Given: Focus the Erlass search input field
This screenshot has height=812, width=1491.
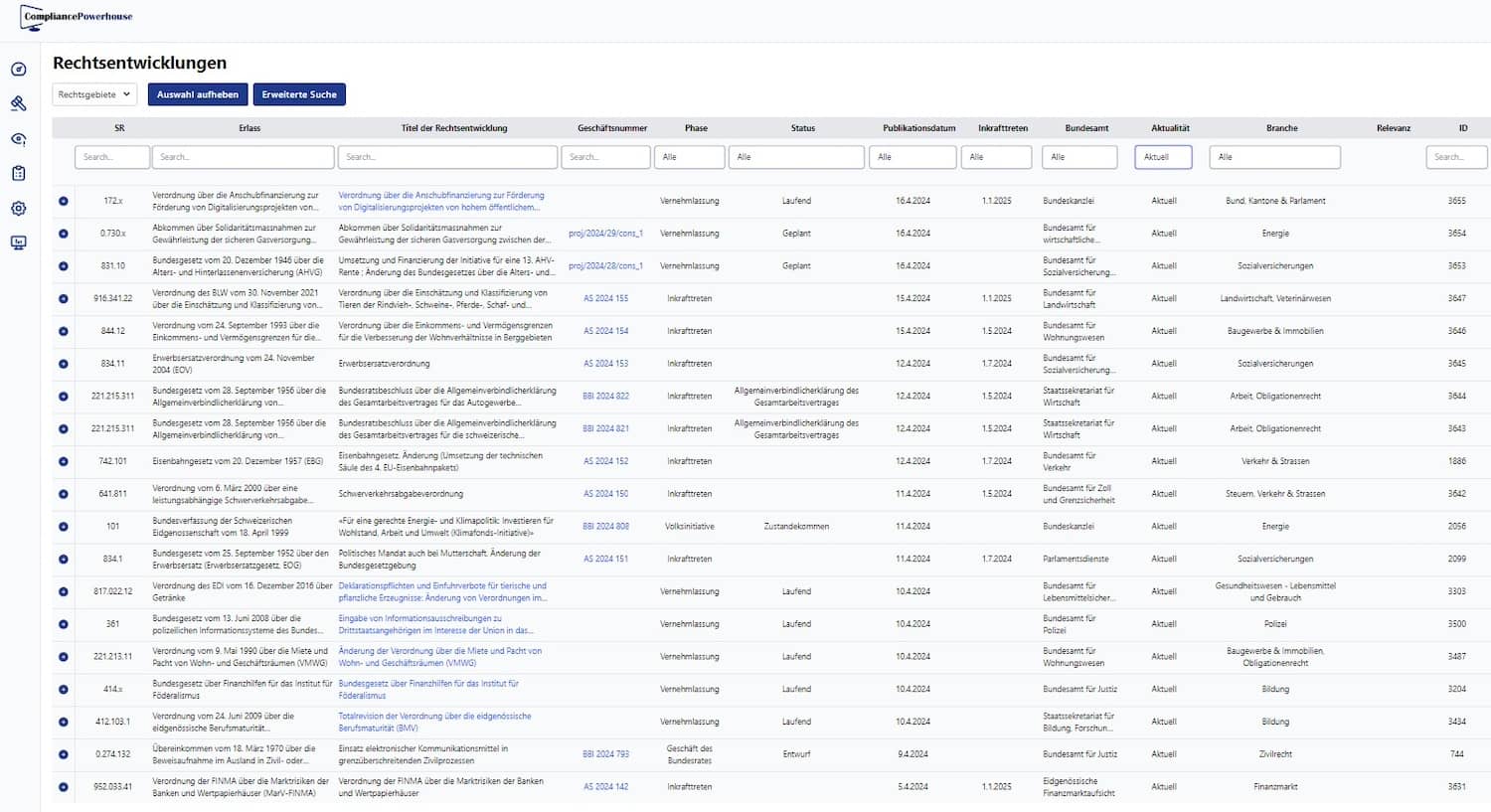Looking at the screenshot, I should [x=244, y=157].
